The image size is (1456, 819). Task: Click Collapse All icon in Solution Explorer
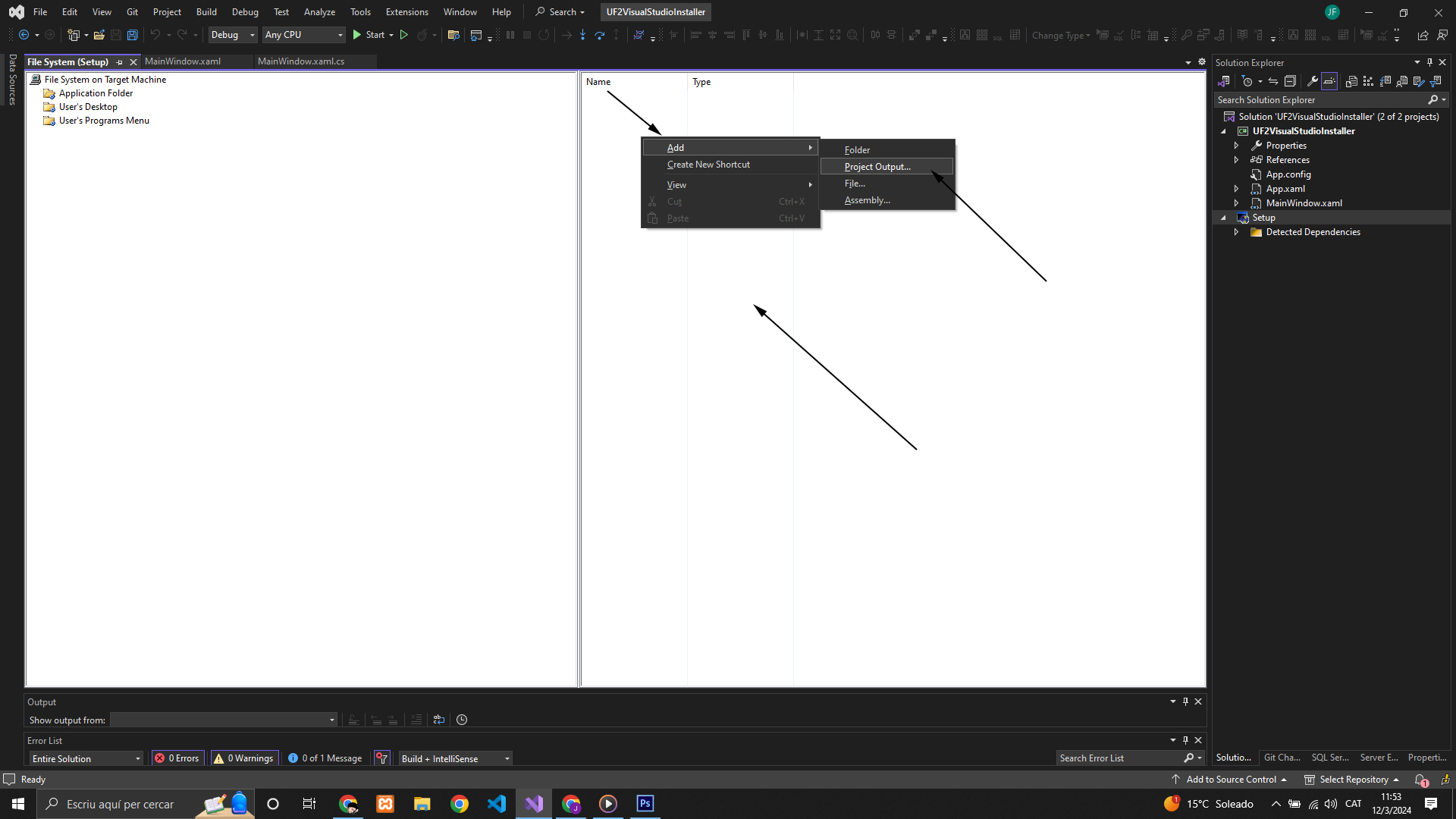(1290, 81)
